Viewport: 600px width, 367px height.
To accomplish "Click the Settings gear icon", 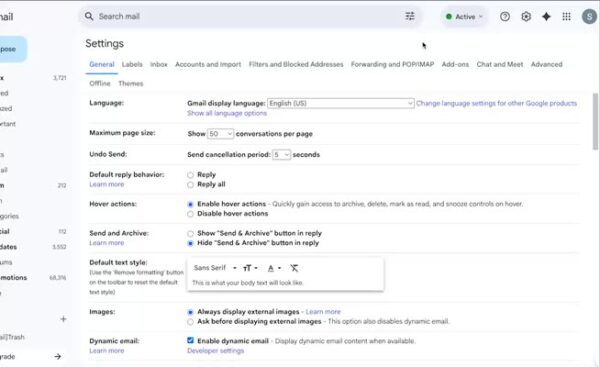I will tap(526, 16).
